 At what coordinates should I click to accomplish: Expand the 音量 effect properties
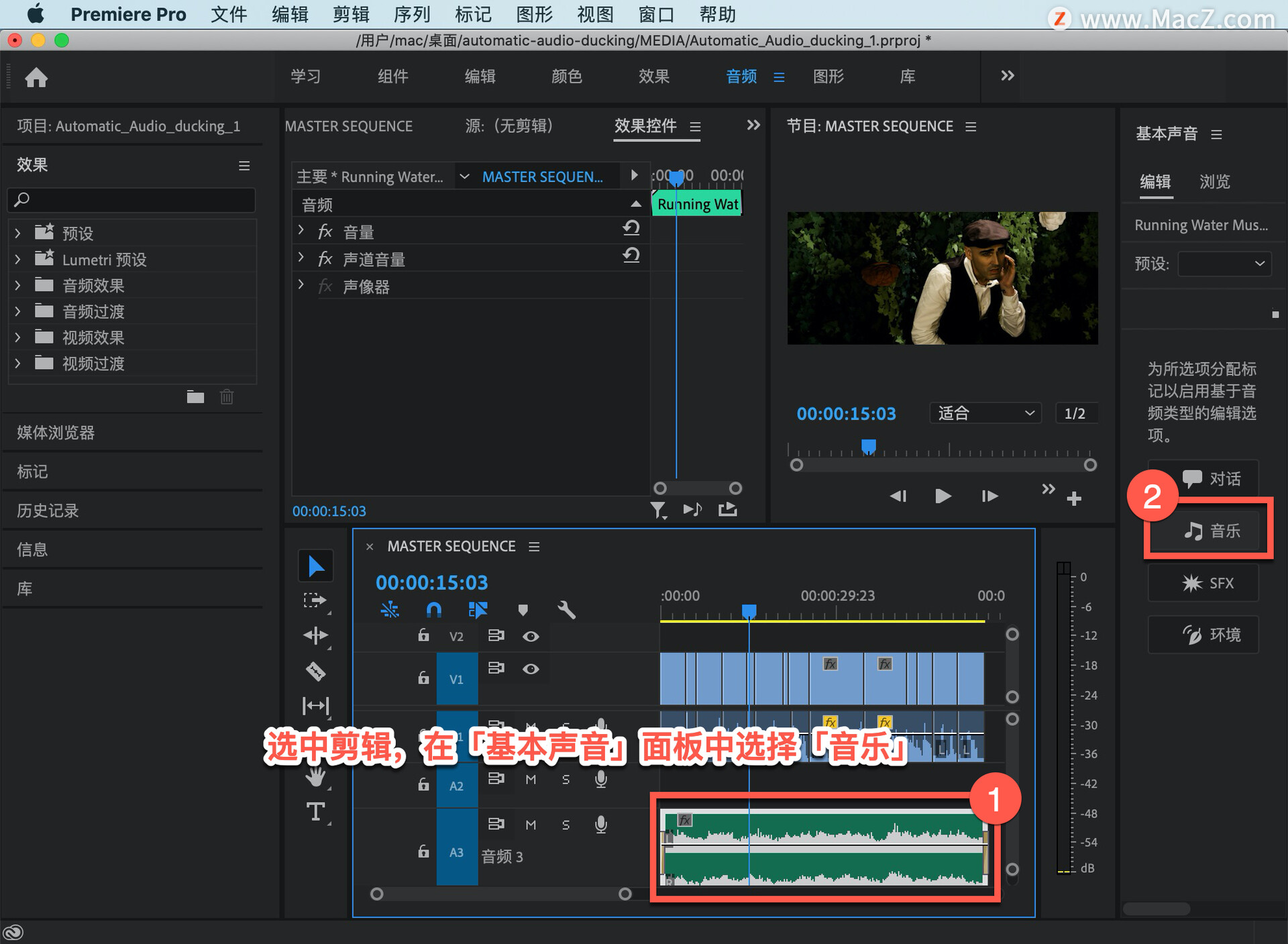click(301, 230)
